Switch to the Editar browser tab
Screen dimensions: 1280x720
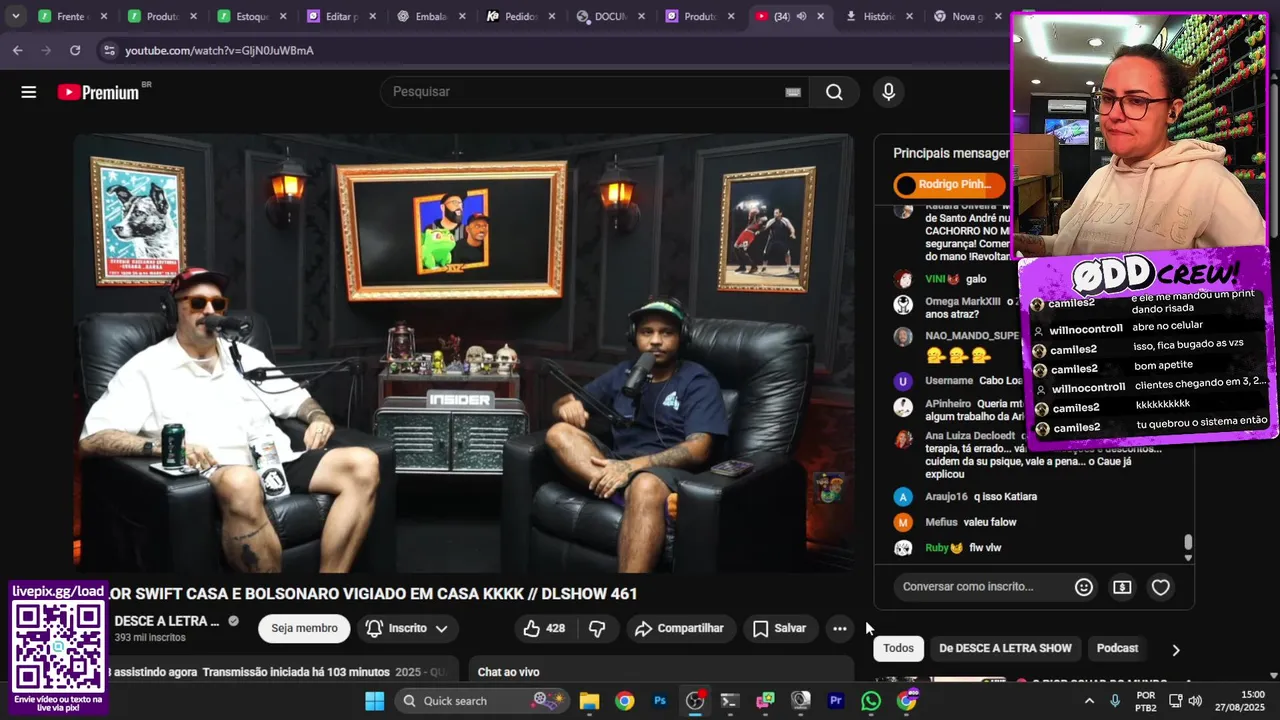[x=344, y=16]
